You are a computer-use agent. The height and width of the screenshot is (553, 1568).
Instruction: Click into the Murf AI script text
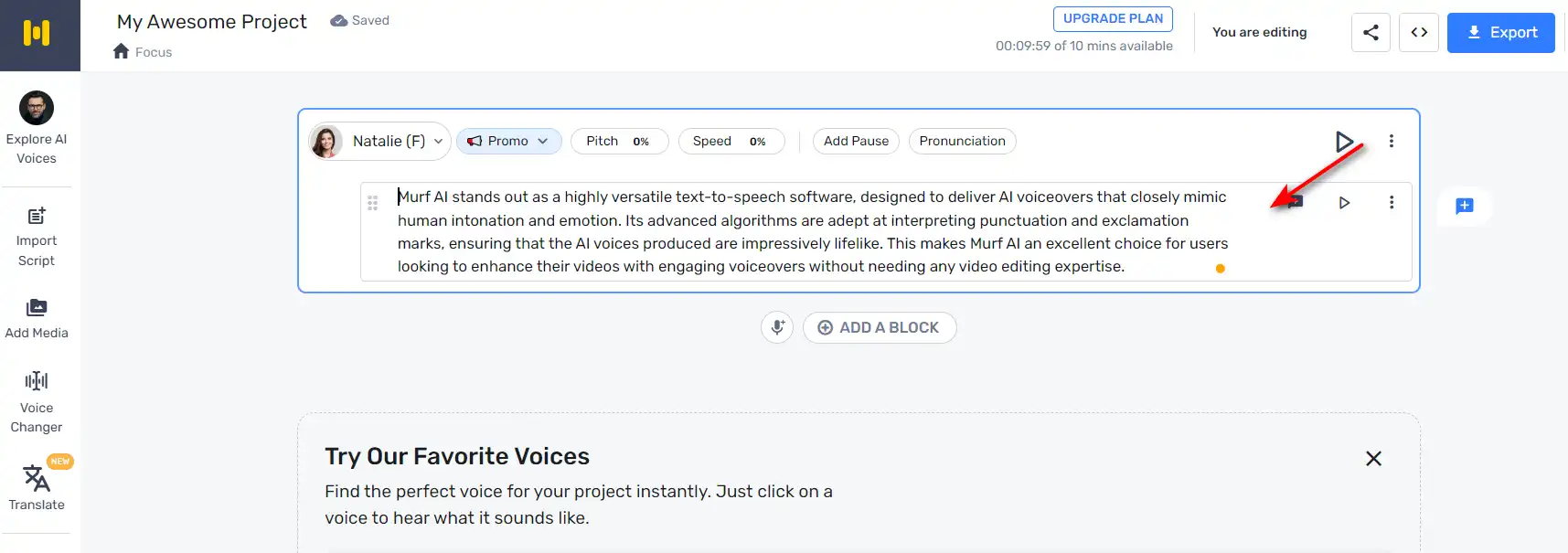tap(812, 231)
